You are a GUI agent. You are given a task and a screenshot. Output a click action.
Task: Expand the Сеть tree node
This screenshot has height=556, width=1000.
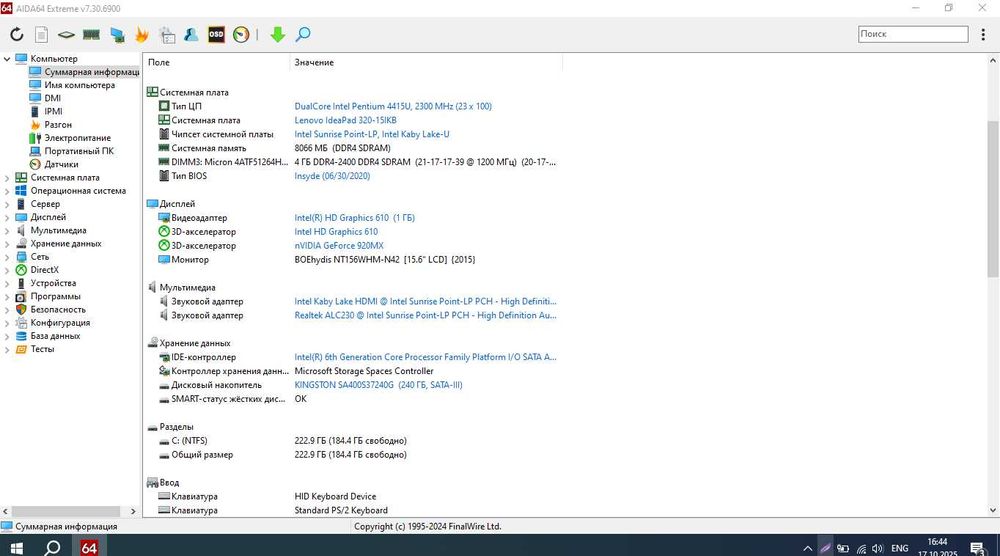(x=7, y=257)
